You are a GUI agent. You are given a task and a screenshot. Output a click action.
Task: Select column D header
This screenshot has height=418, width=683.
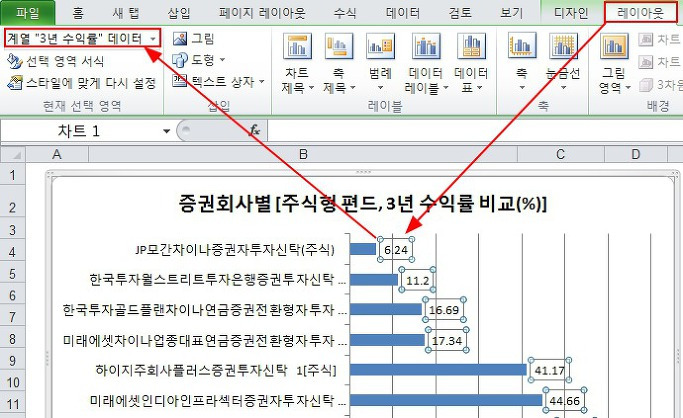point(636,154)
